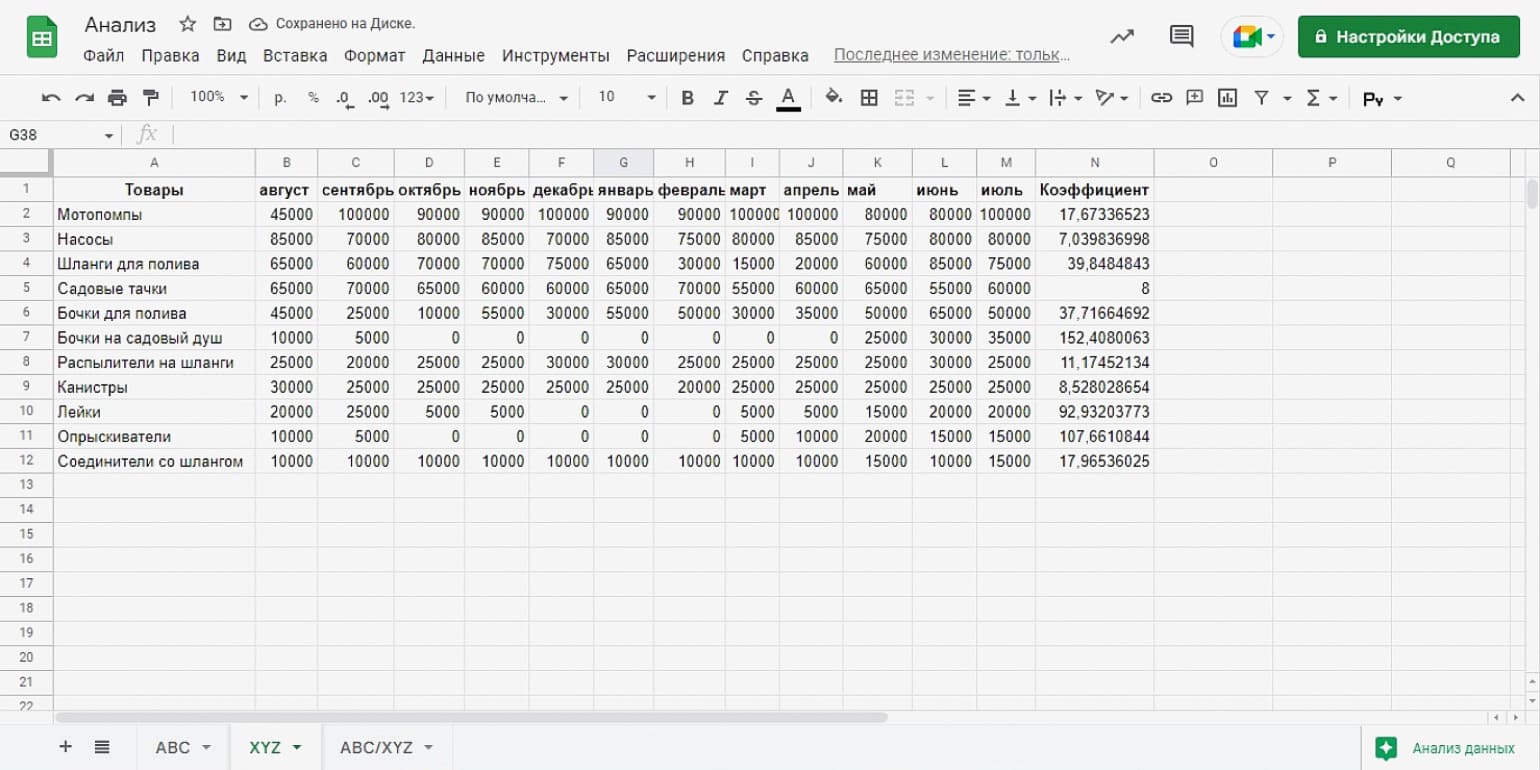Expand the 100% zoom dropdown
Image resolution: width=1540 pixels, height=770 pixels.
tap(218, 97)
